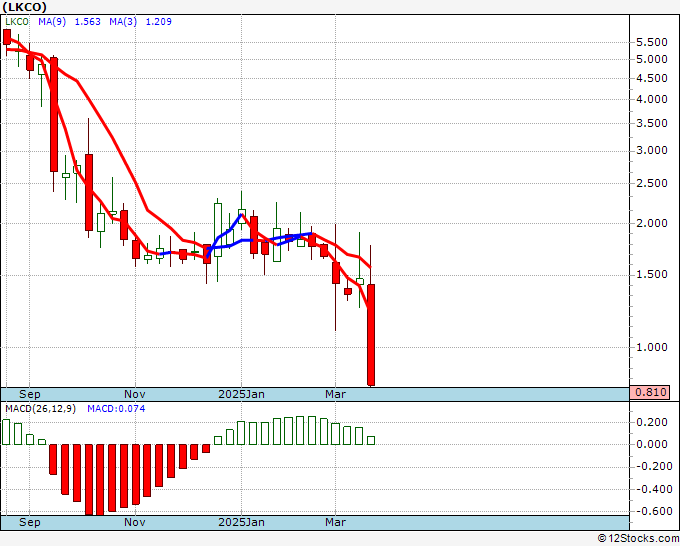Click the 4.500 price axis label
Viewport: 680px width, 546px height.
651,78
